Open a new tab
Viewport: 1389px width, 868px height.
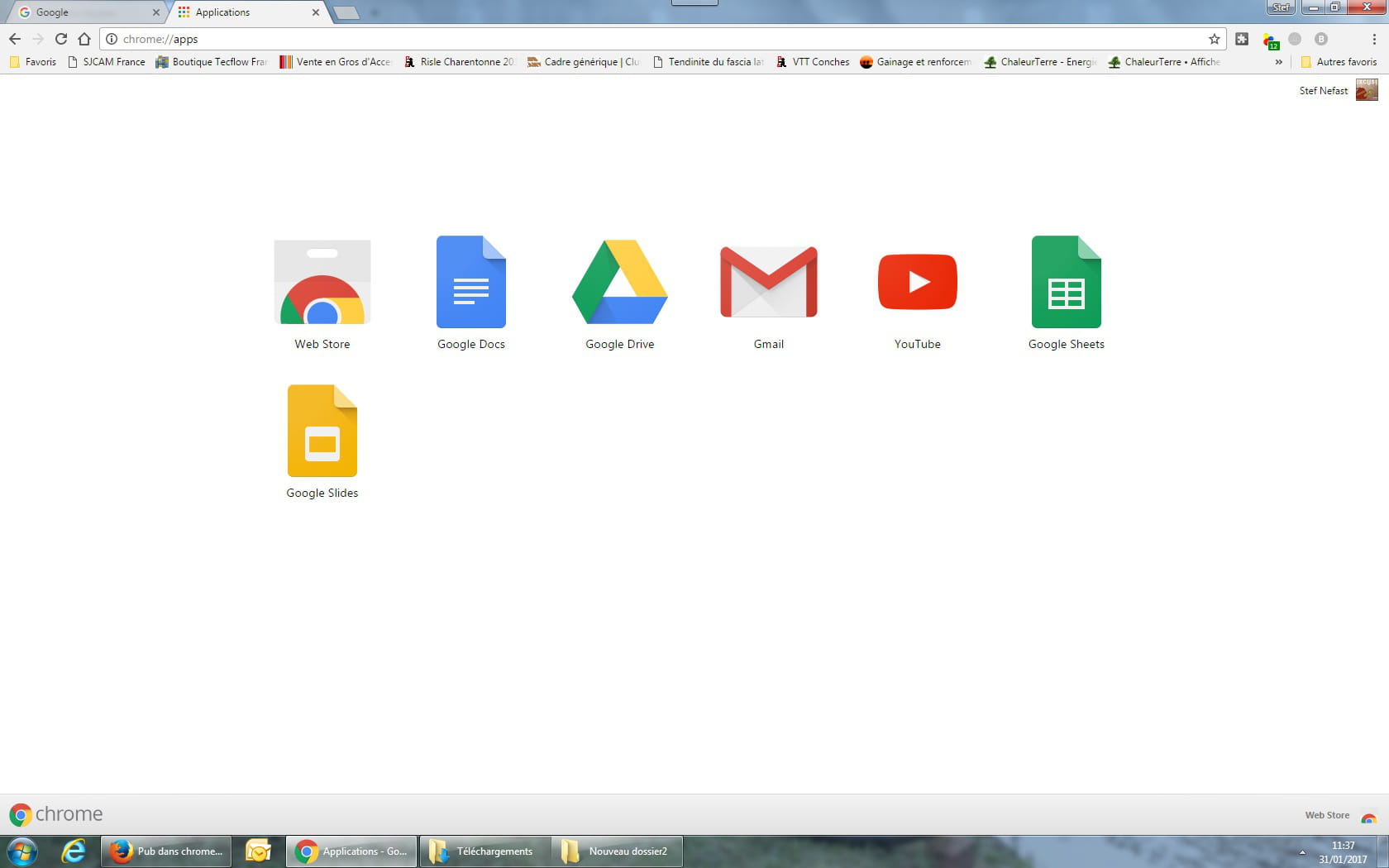346,12
